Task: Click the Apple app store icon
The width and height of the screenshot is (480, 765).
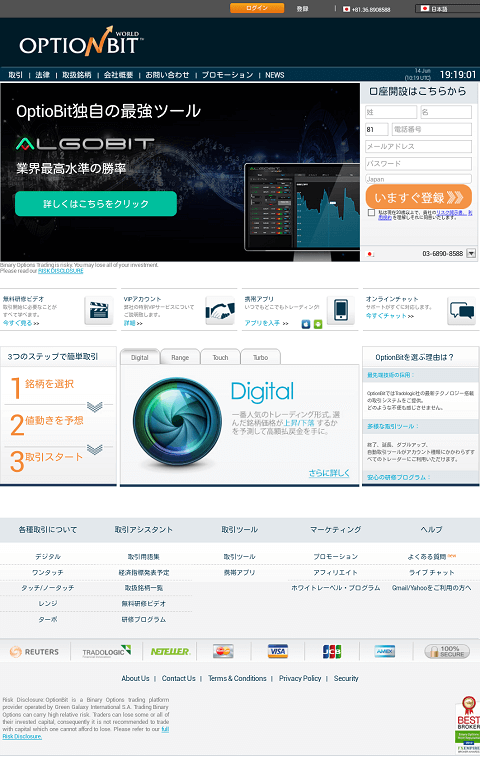Action: pyautogui.click(x=306, y=324)
